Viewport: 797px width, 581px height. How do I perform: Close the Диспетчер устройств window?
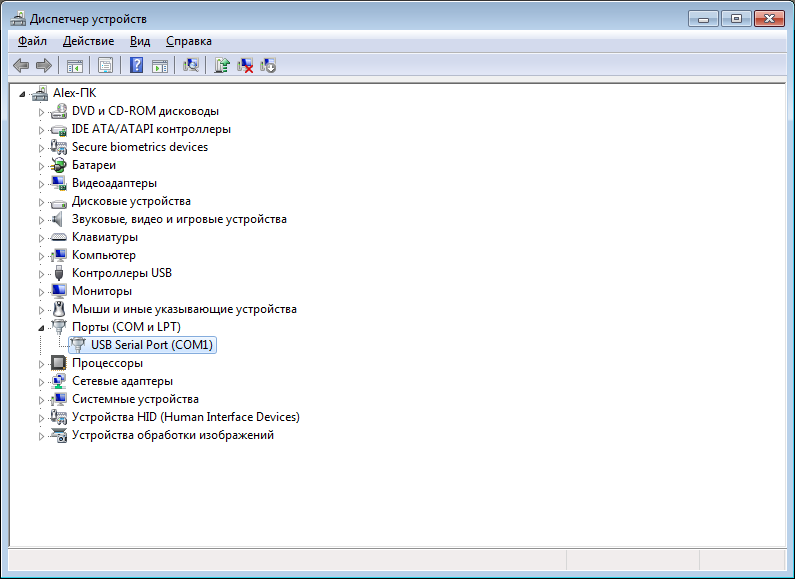[769, 19]
